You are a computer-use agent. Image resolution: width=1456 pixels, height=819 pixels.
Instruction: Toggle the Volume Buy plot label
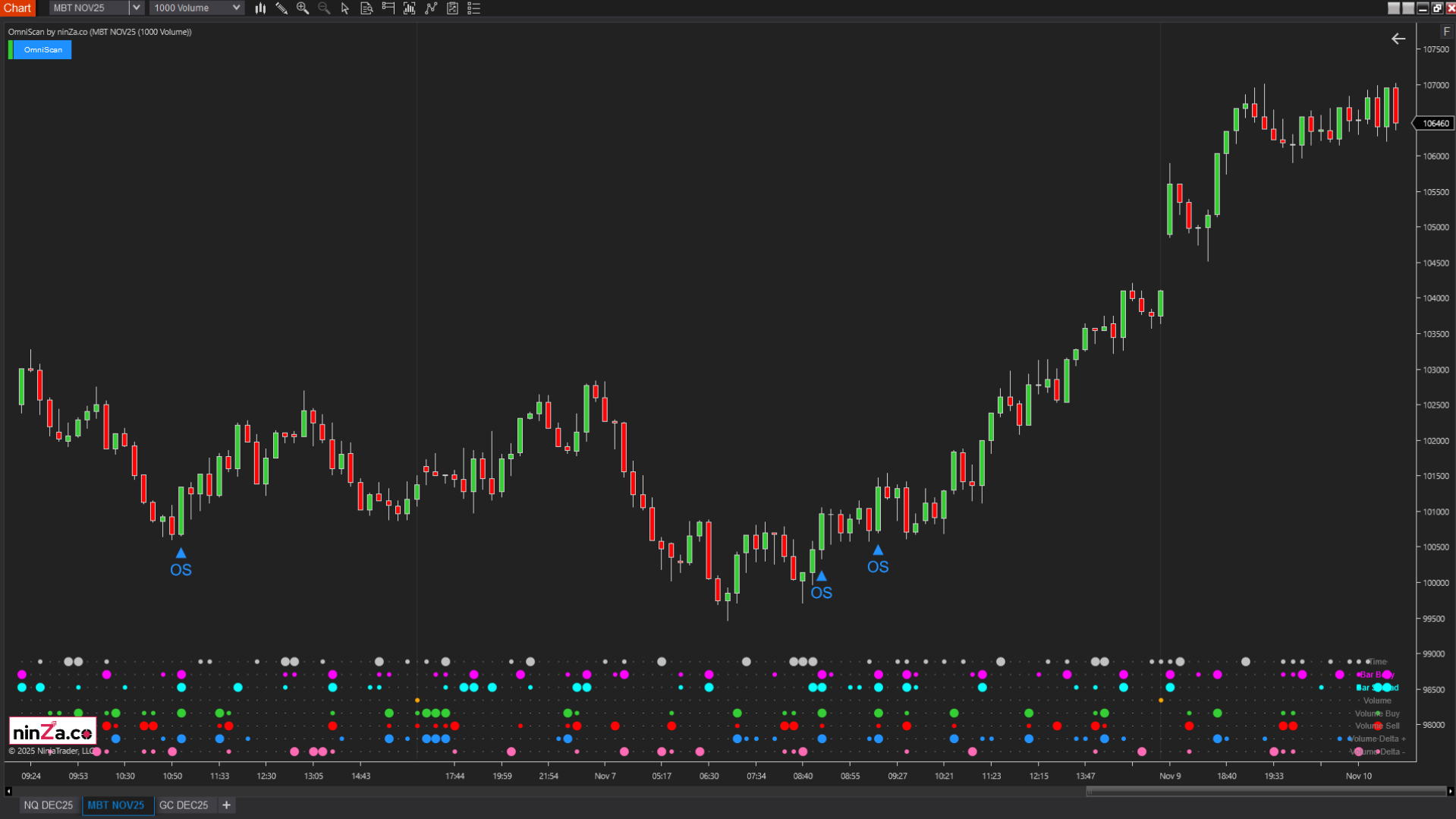pyautogui.click(x=1376, y=713)
